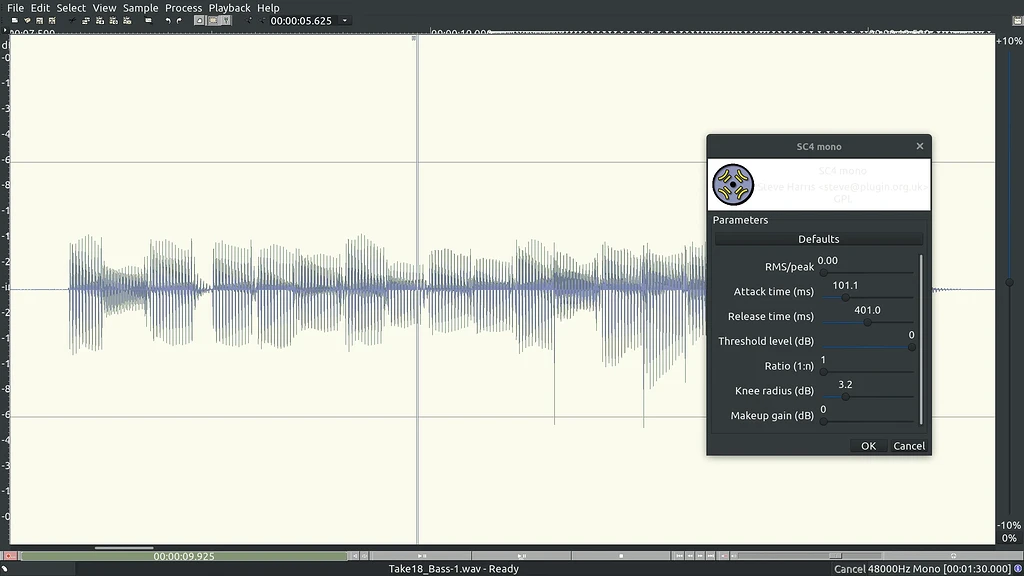Screen dimensions: 1024x576
Task: Click Cancel in the SC4 mono dialog
Action: point(909,446)
